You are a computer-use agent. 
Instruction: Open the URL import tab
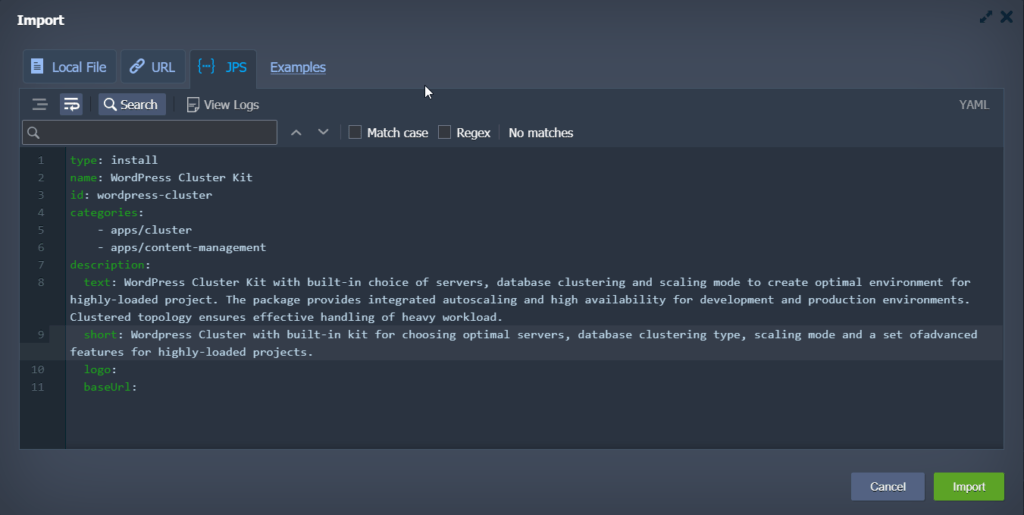tap(153, 67)
